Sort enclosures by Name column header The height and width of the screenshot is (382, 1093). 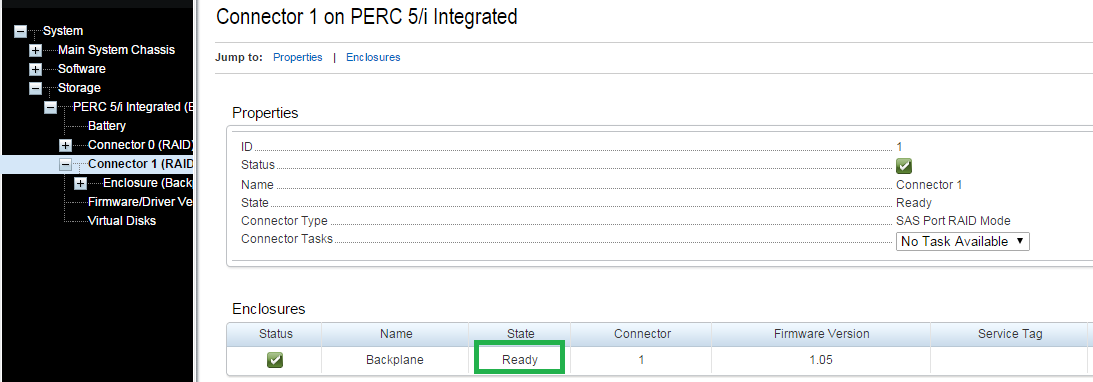395,334
